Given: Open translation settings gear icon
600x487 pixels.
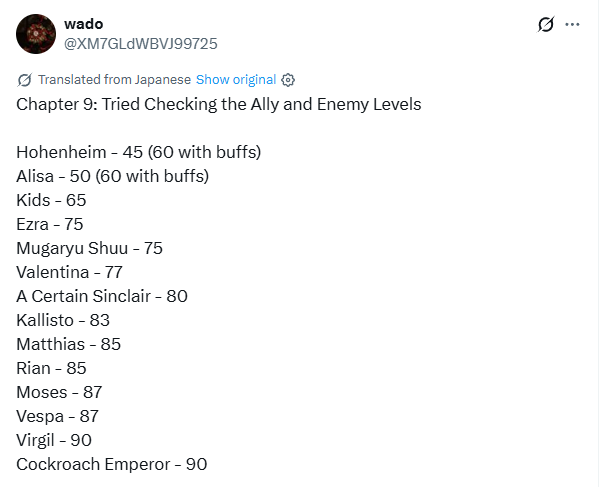Looking at the screenshot, I should (288, 80).
